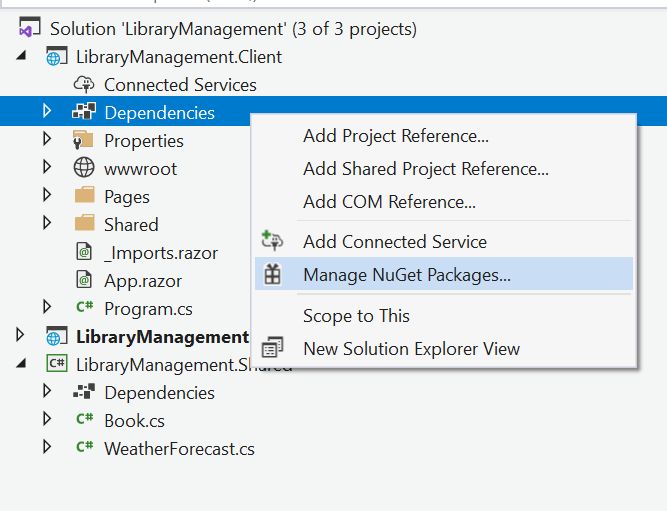
Task: Select Add COM Reference menu item
Action: click(389, 202)
